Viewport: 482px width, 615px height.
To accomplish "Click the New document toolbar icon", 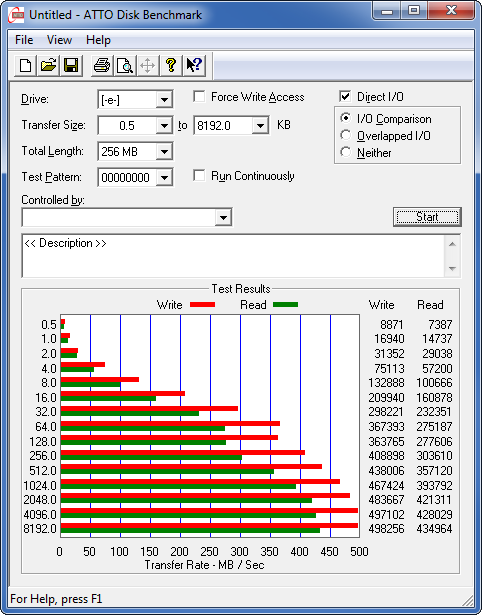I will pos(25,66).
